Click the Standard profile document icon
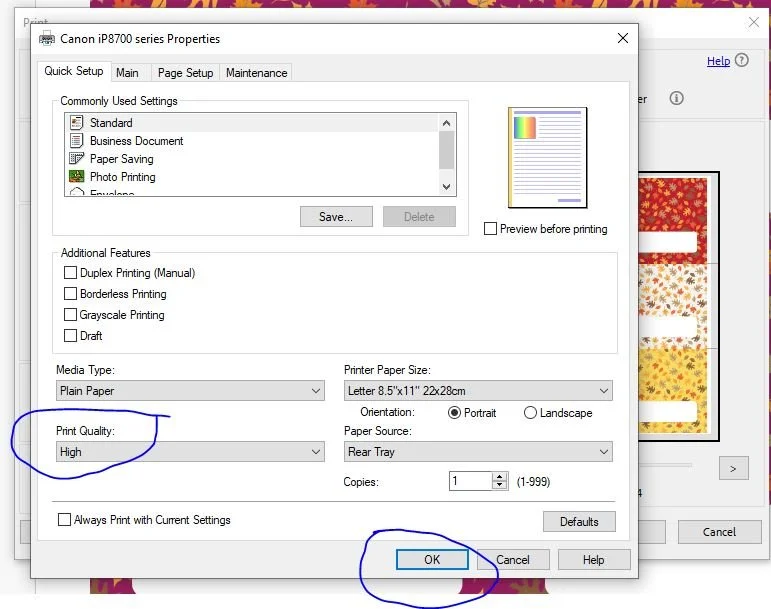Viewport: 771px width, 609px height. point(76,123)
